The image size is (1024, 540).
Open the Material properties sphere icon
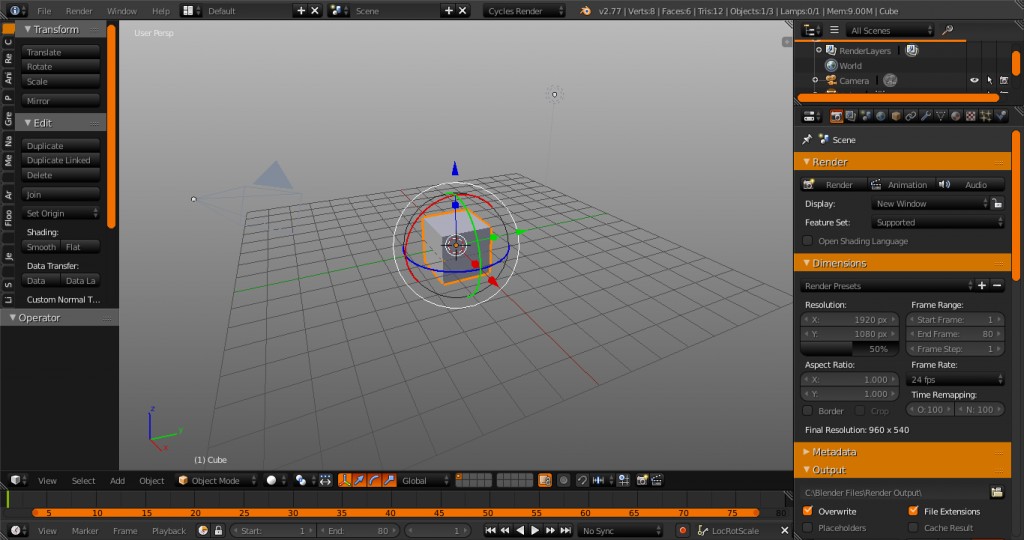coord(956,116)
